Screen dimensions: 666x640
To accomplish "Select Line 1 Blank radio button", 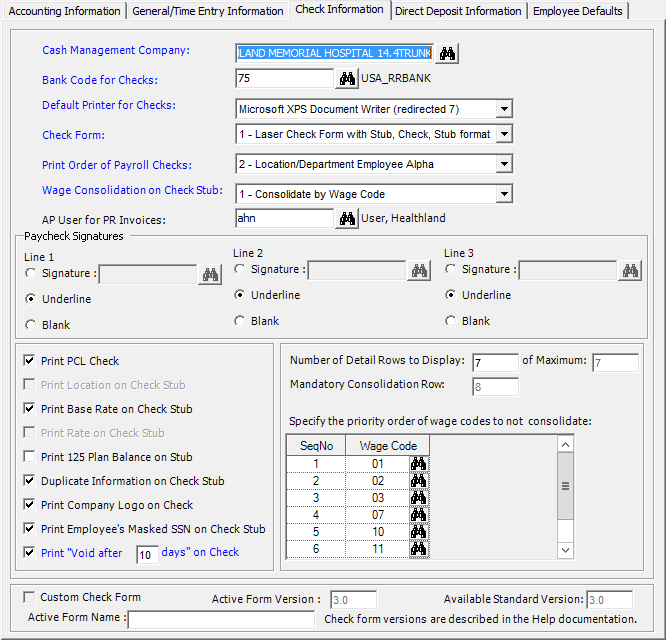I will coord(30,325).
